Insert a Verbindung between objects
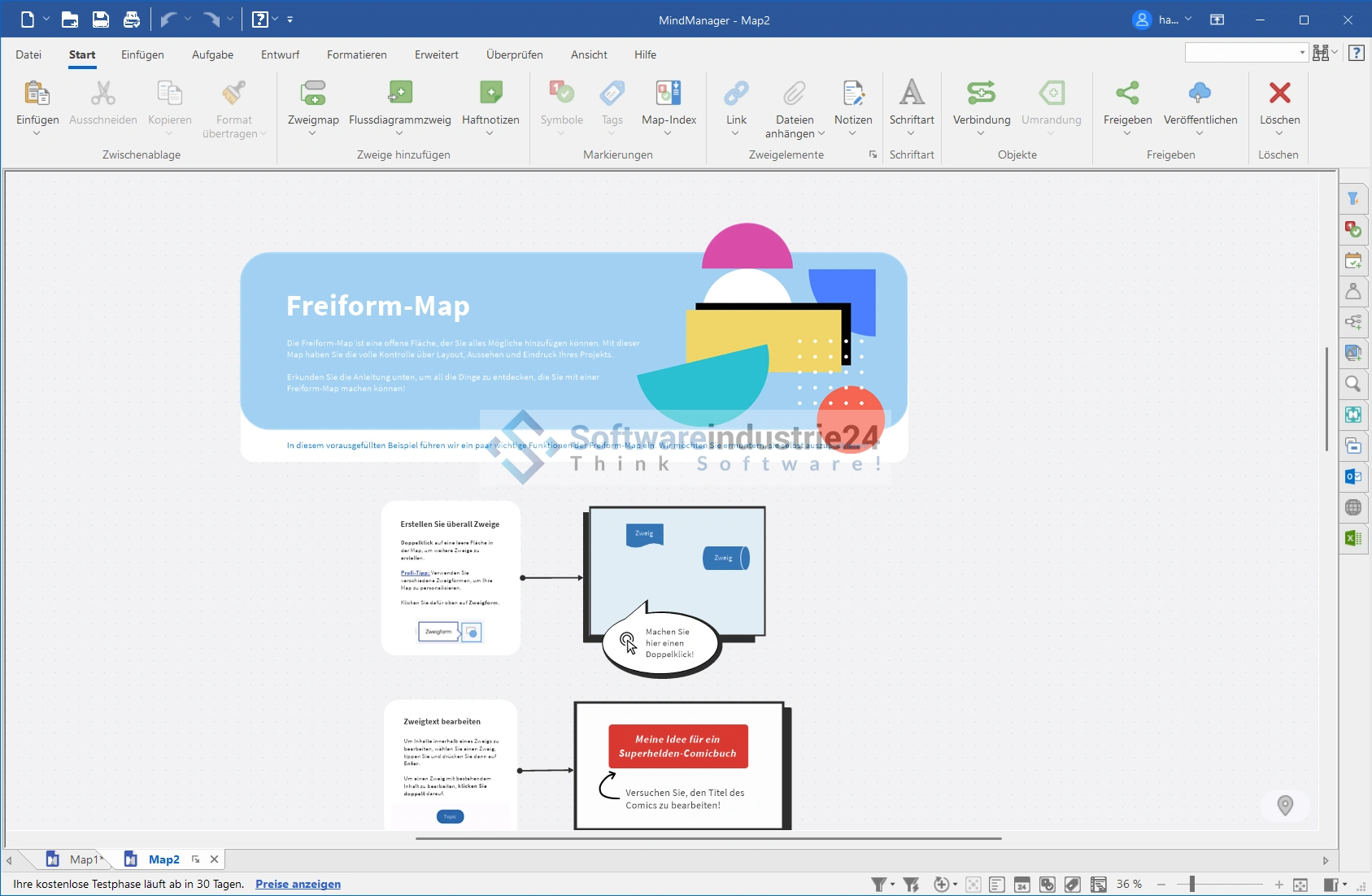Image resolution: width=1372 pixels, height=896 pixels. pos(981,94)
